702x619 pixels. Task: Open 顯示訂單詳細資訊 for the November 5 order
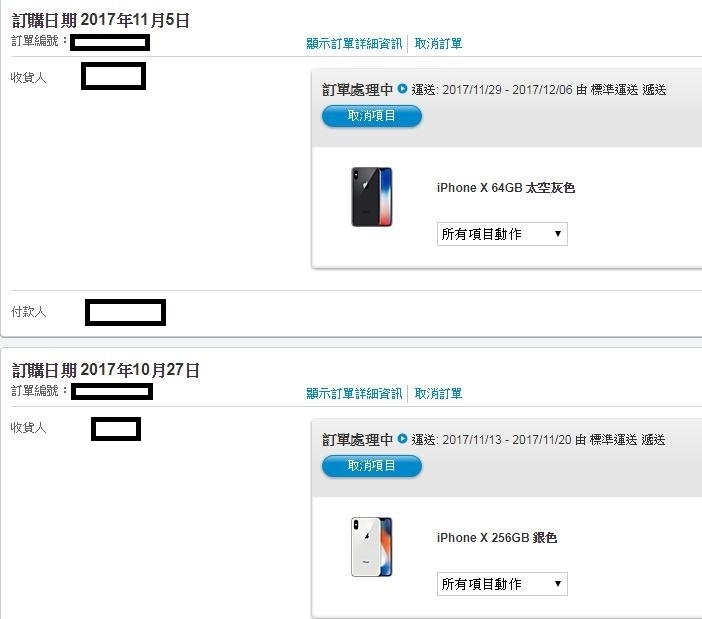point(354,44)
